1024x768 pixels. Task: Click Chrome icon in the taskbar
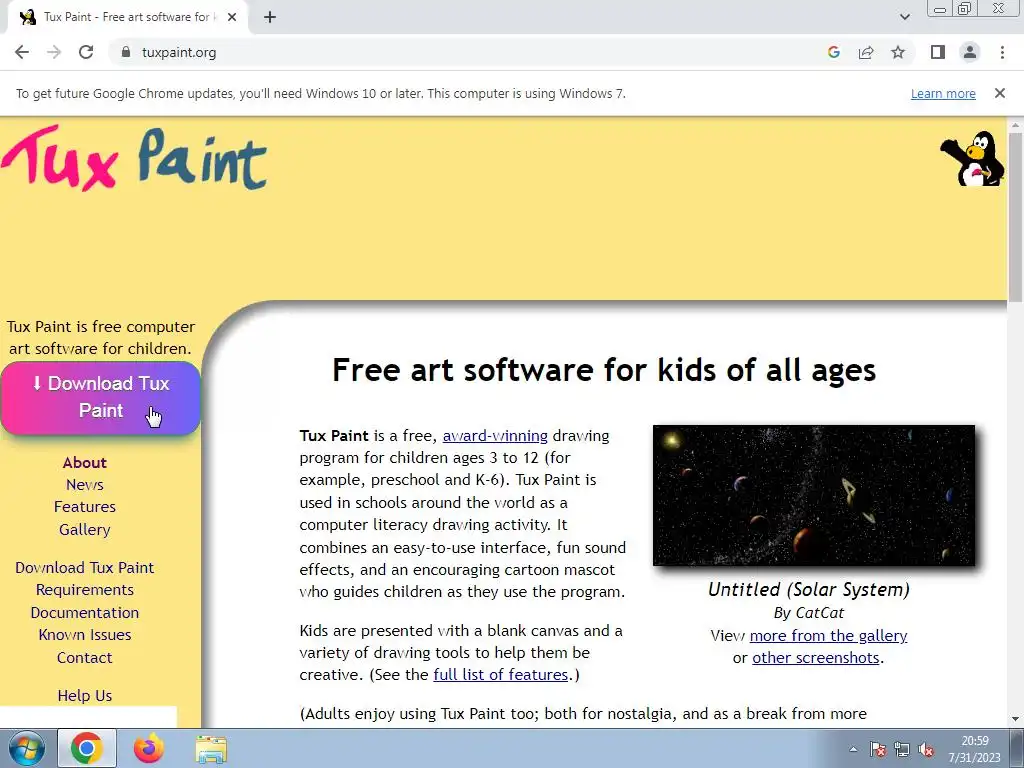87,748
